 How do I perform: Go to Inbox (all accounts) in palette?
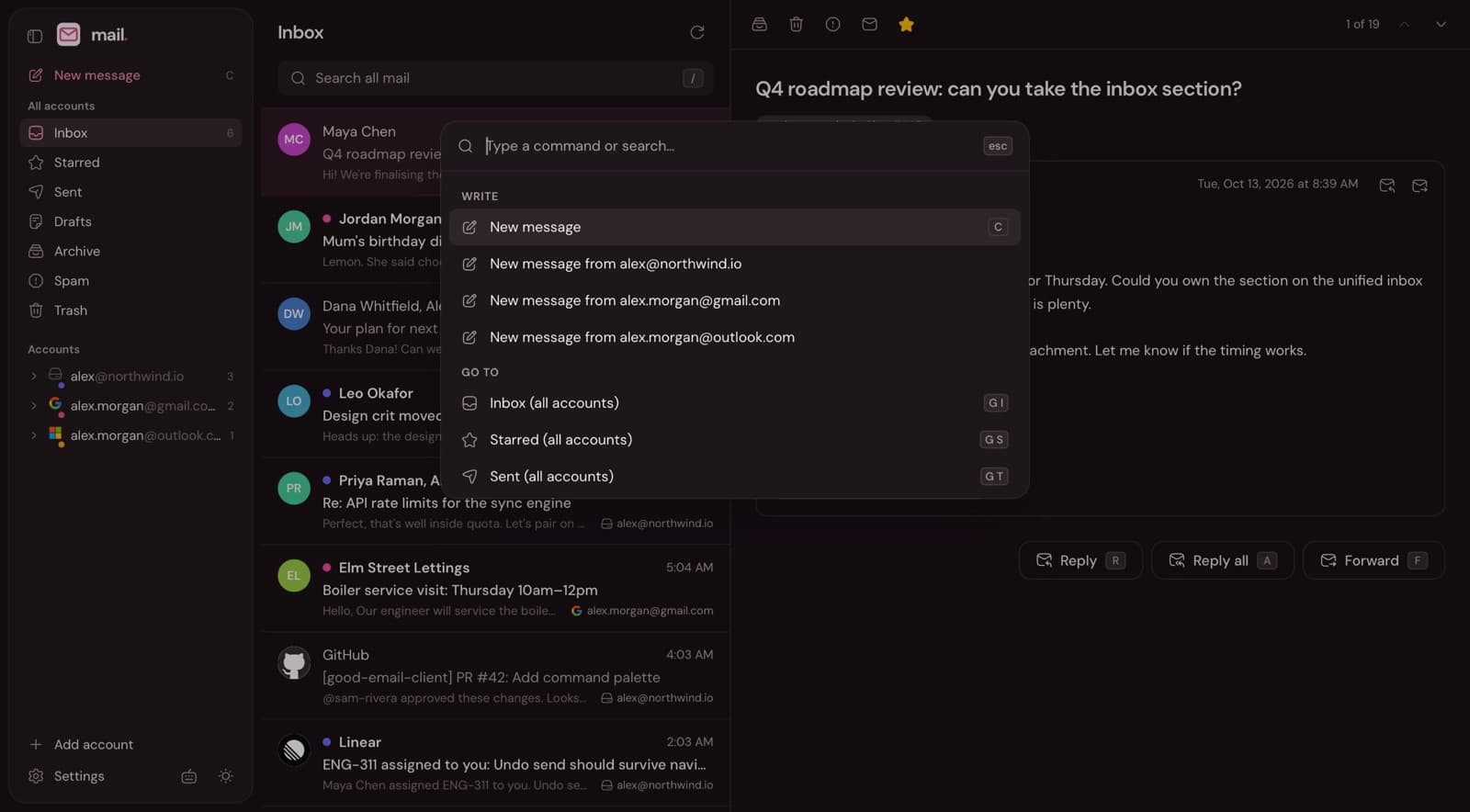click(735, 403)
